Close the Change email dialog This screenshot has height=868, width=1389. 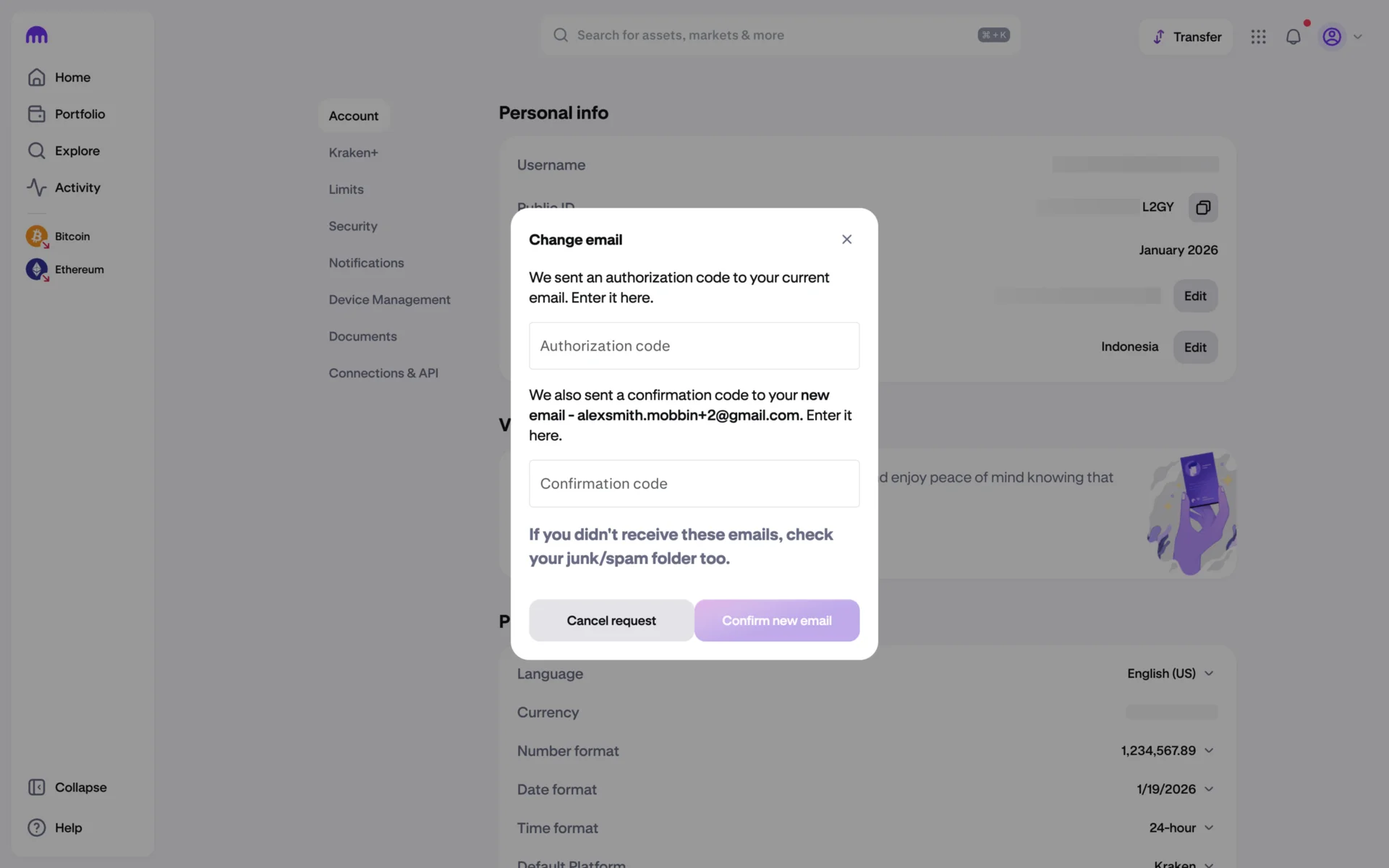point(846,239)
